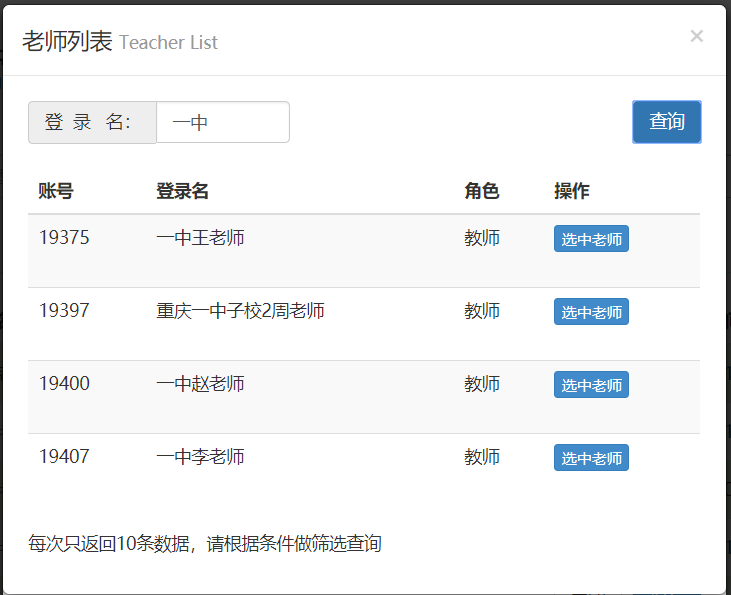Click the 登录名 column header
This screenshot has height=595, width=731.
tap(182, 191)
